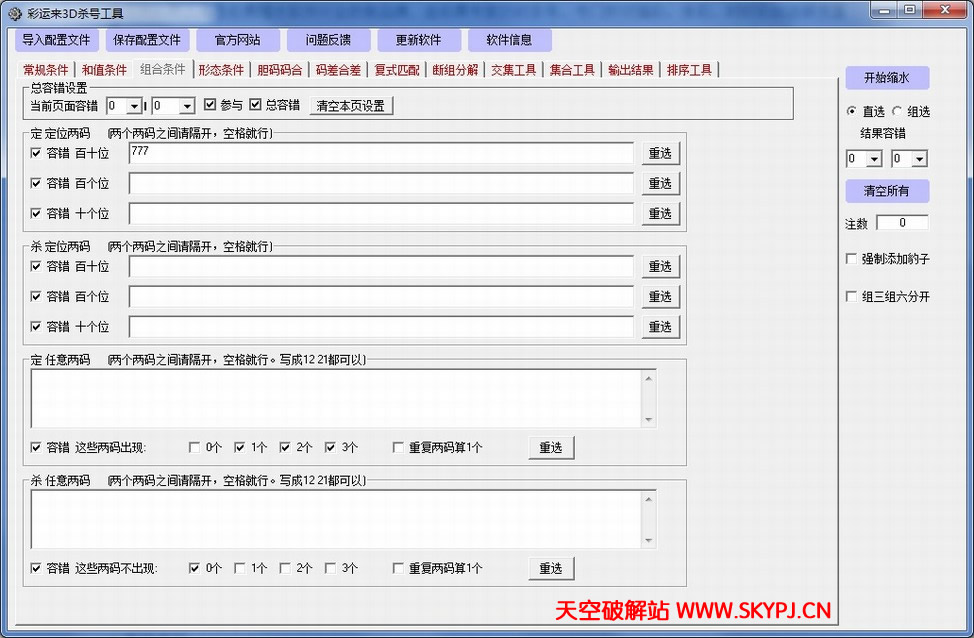Click 更新软件 to update the software
974x638 pixels.
point(419,39)
